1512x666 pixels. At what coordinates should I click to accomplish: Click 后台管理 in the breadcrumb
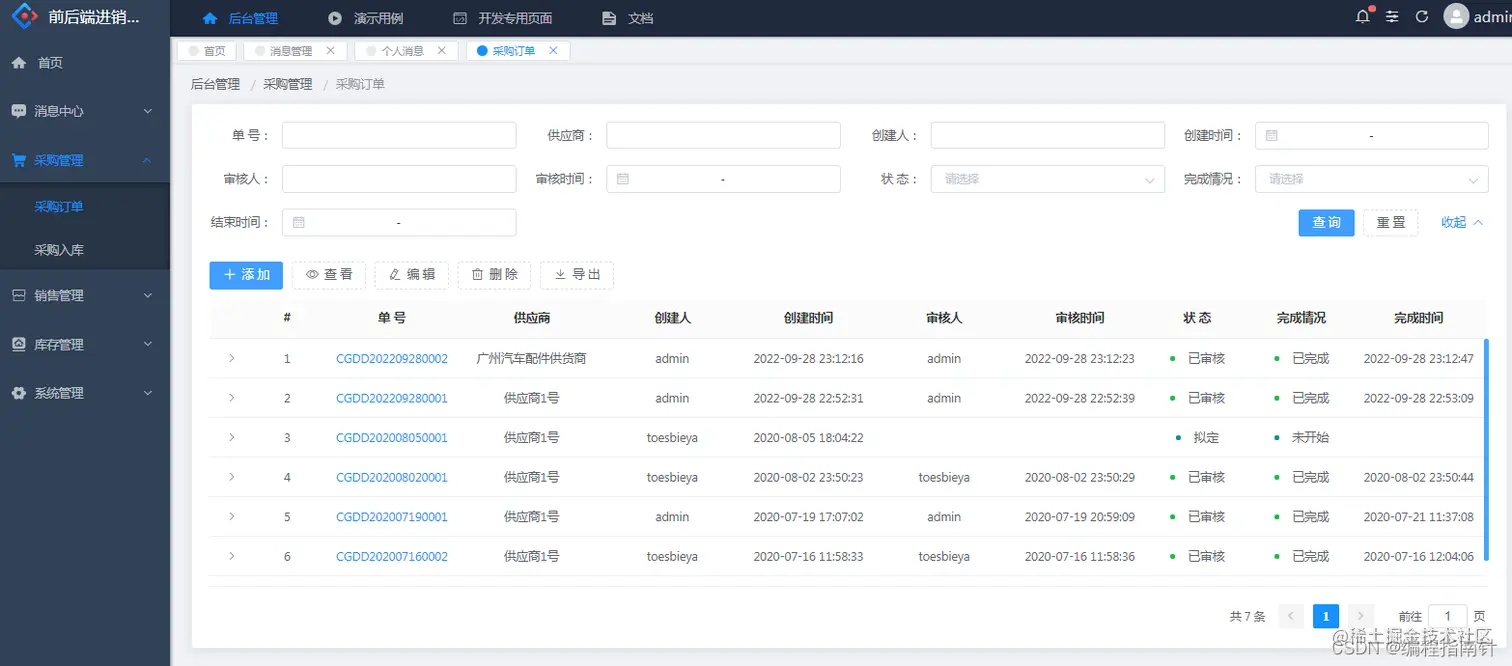215,84
